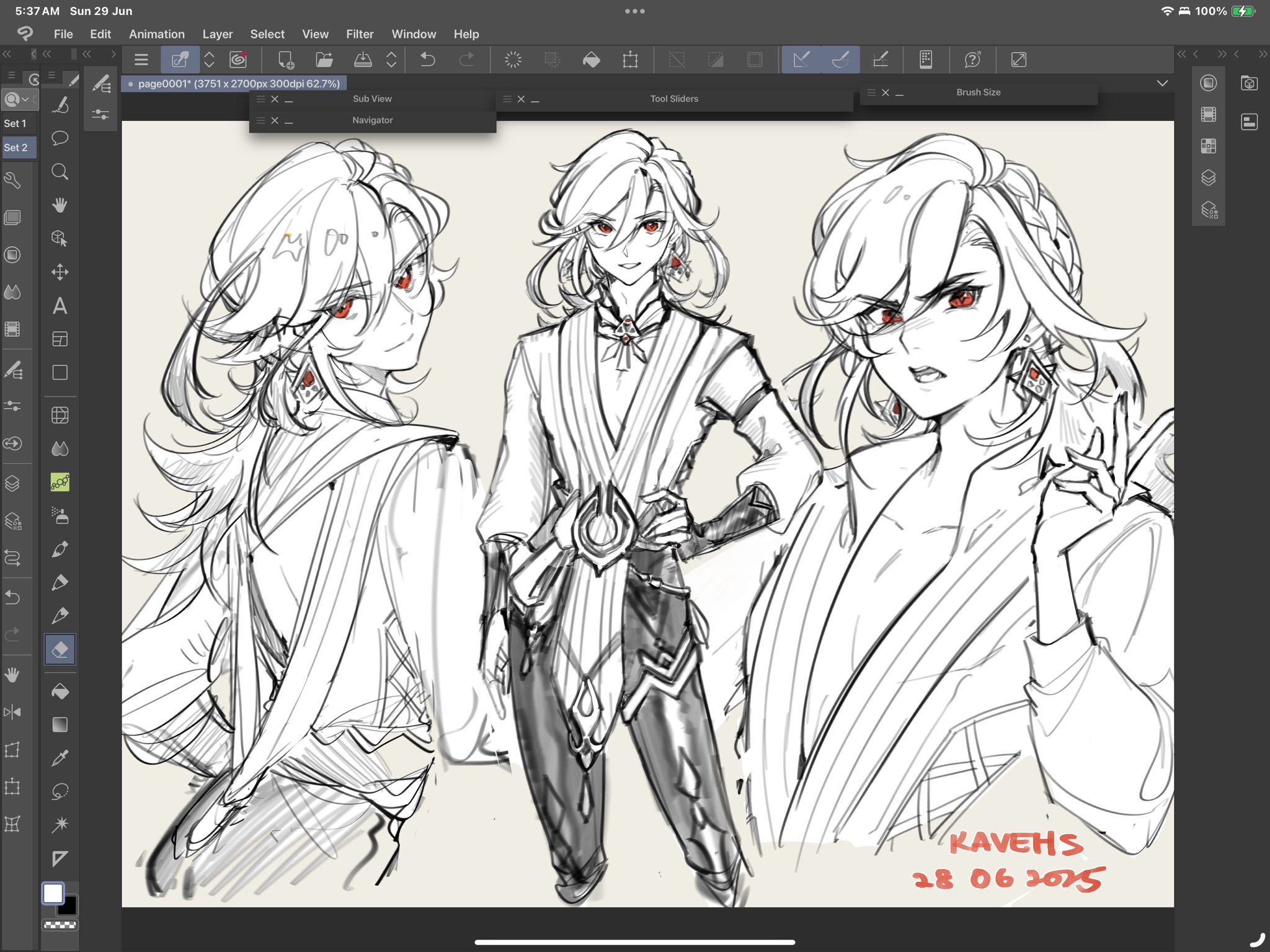Open the Layer menu
This screenshot has width=1270, height=952.
pyautogui.click(x=217, y=34)
